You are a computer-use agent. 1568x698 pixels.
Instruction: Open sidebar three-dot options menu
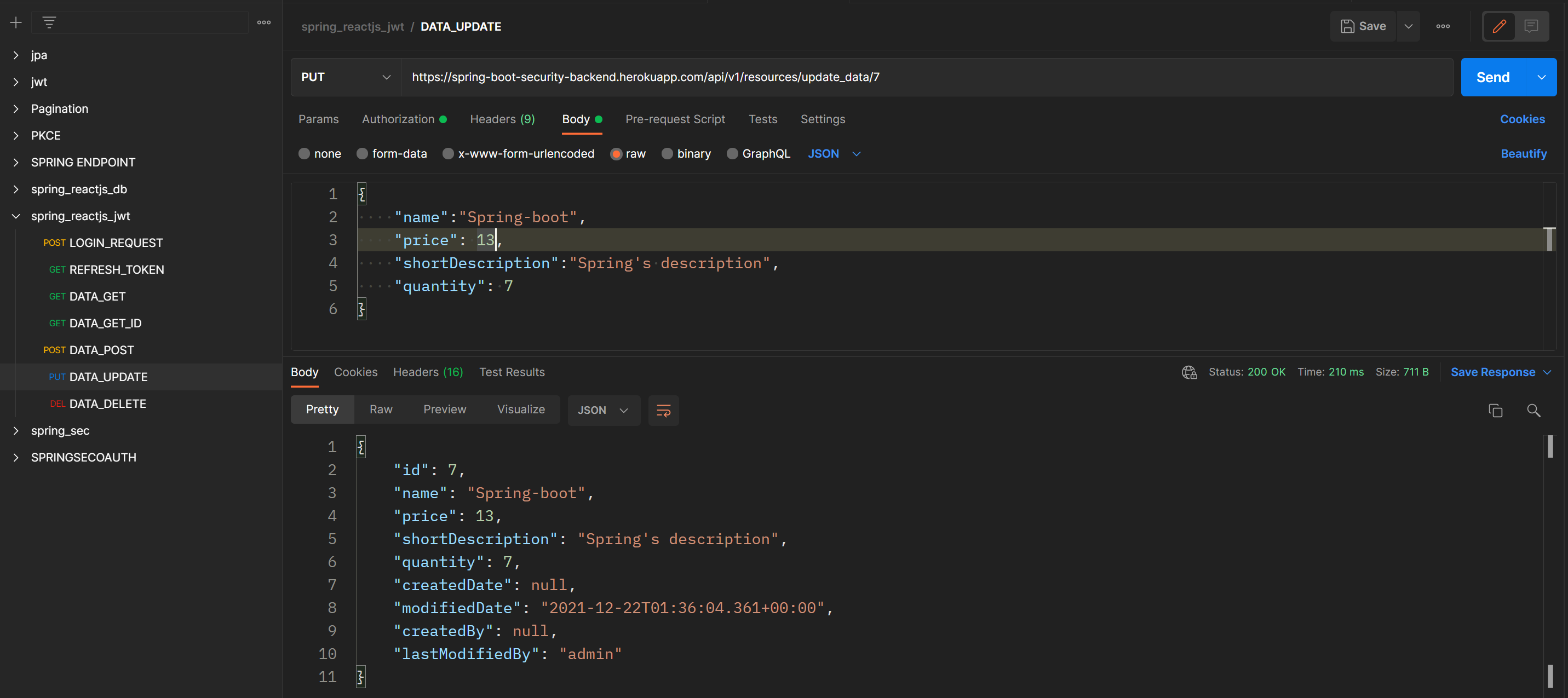click(263, 22)
